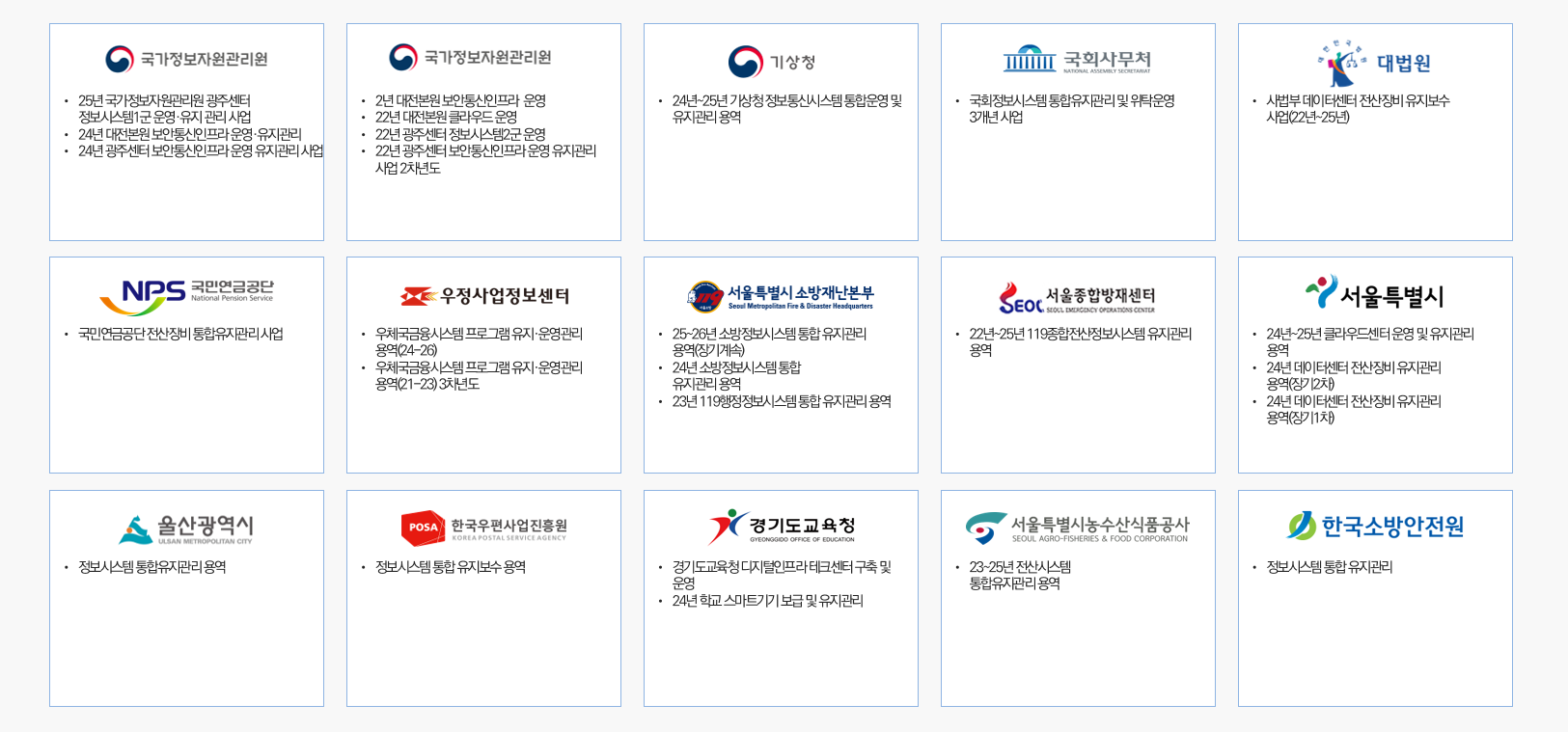The width and height of the screenshot is (1568, 732).
Task: Click '24년 광주센터 보안통신인프라 운영 유지관리 사업'
Action: click(201, 150)
